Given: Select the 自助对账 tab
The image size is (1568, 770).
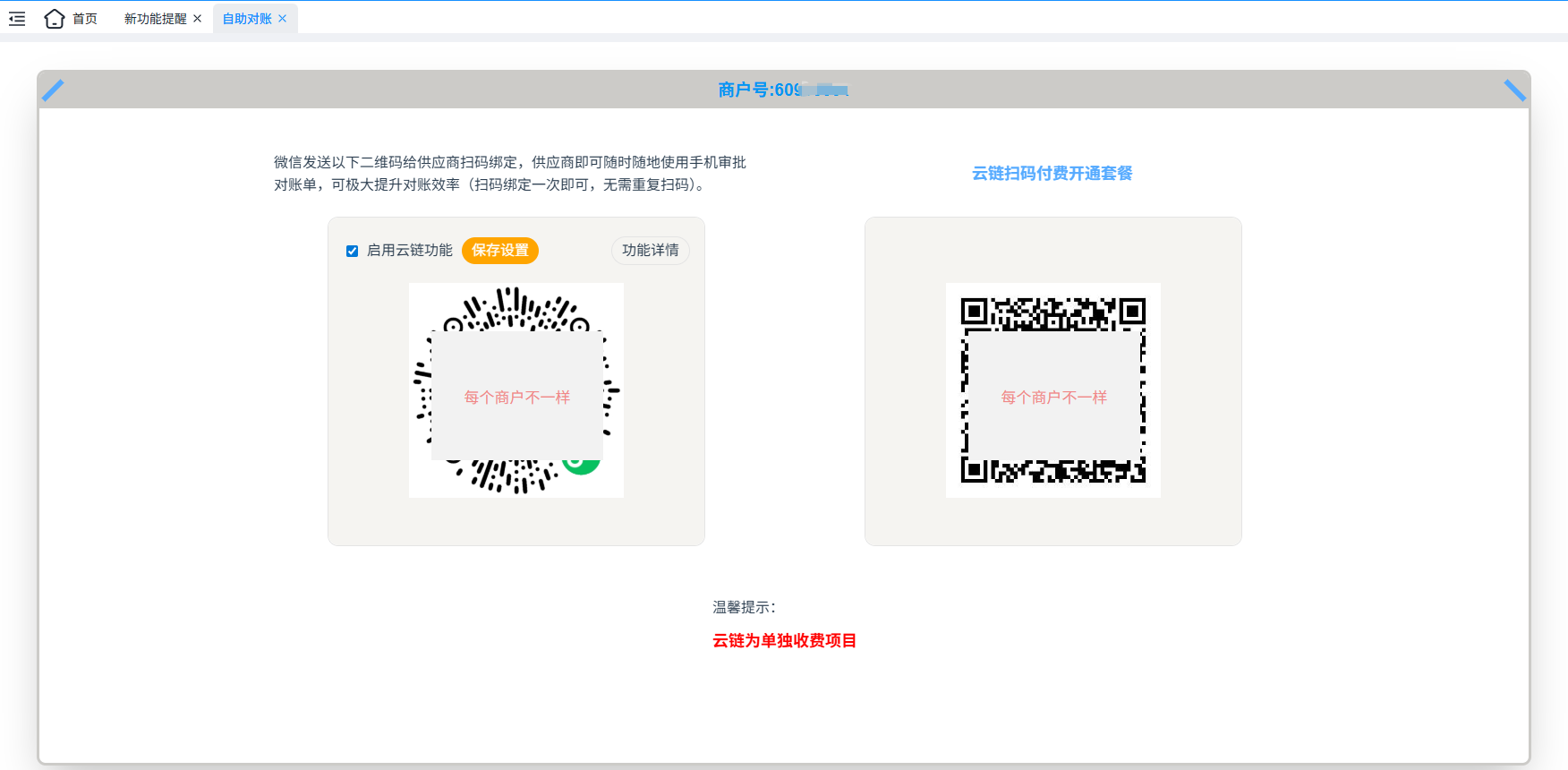Looking at the screenshot, I should pyautogui.click(x=247, y=19).
